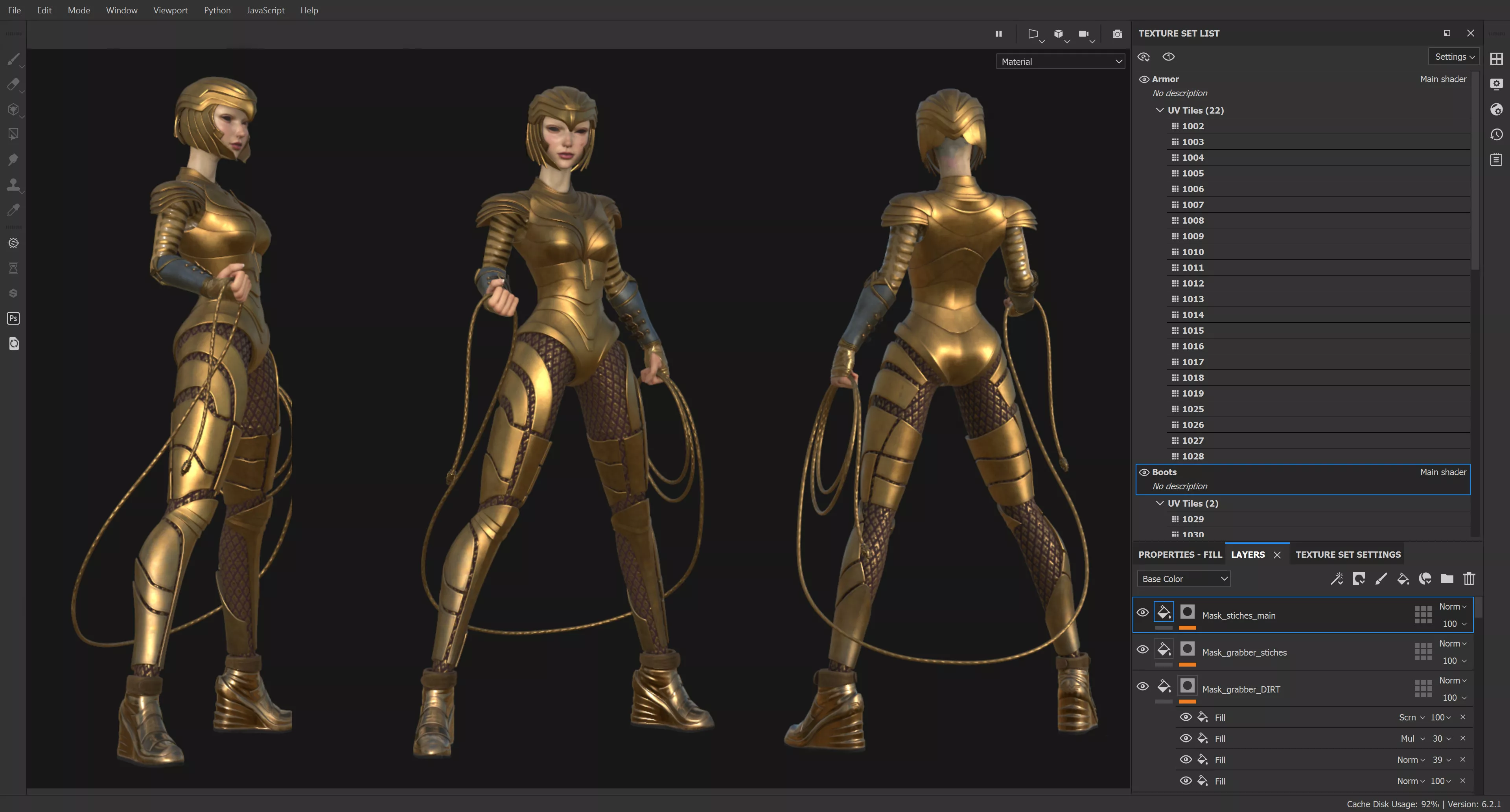
Task: Switch to Texture Set Settings tab
Action: (x=1348, y=554)
